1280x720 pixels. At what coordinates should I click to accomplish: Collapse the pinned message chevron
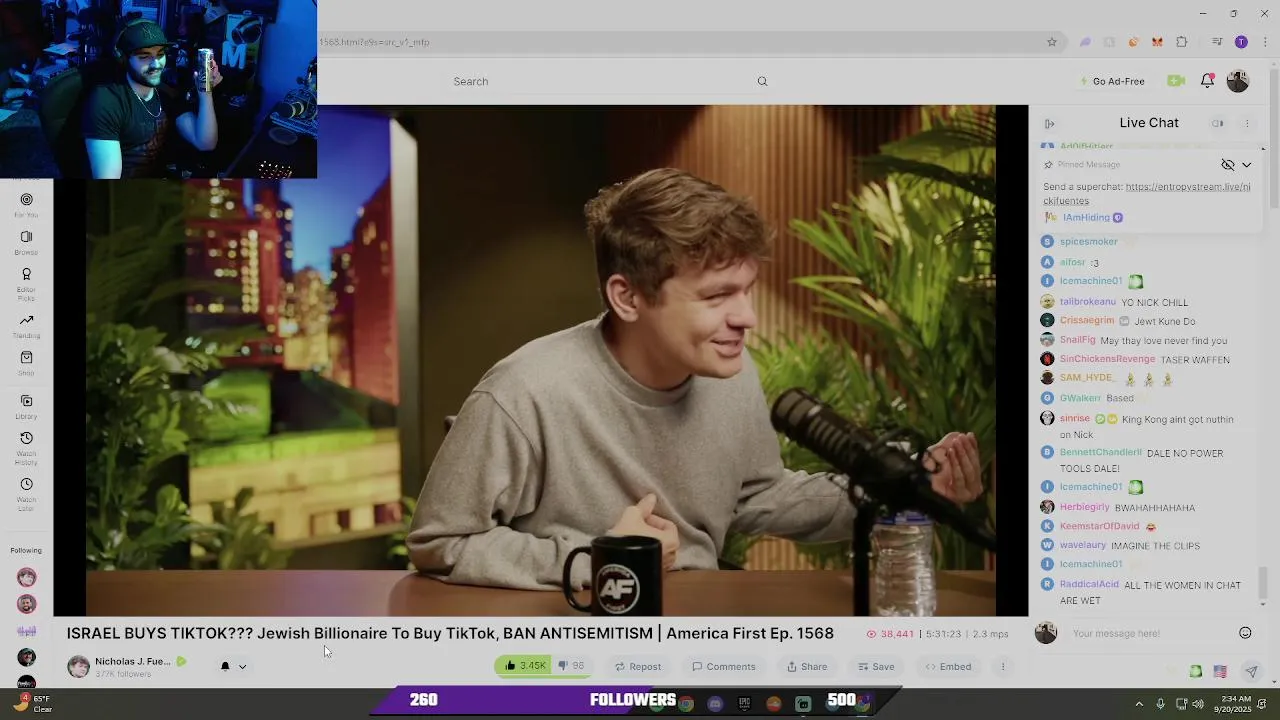pyautogui.click(x=1246, y=165)
